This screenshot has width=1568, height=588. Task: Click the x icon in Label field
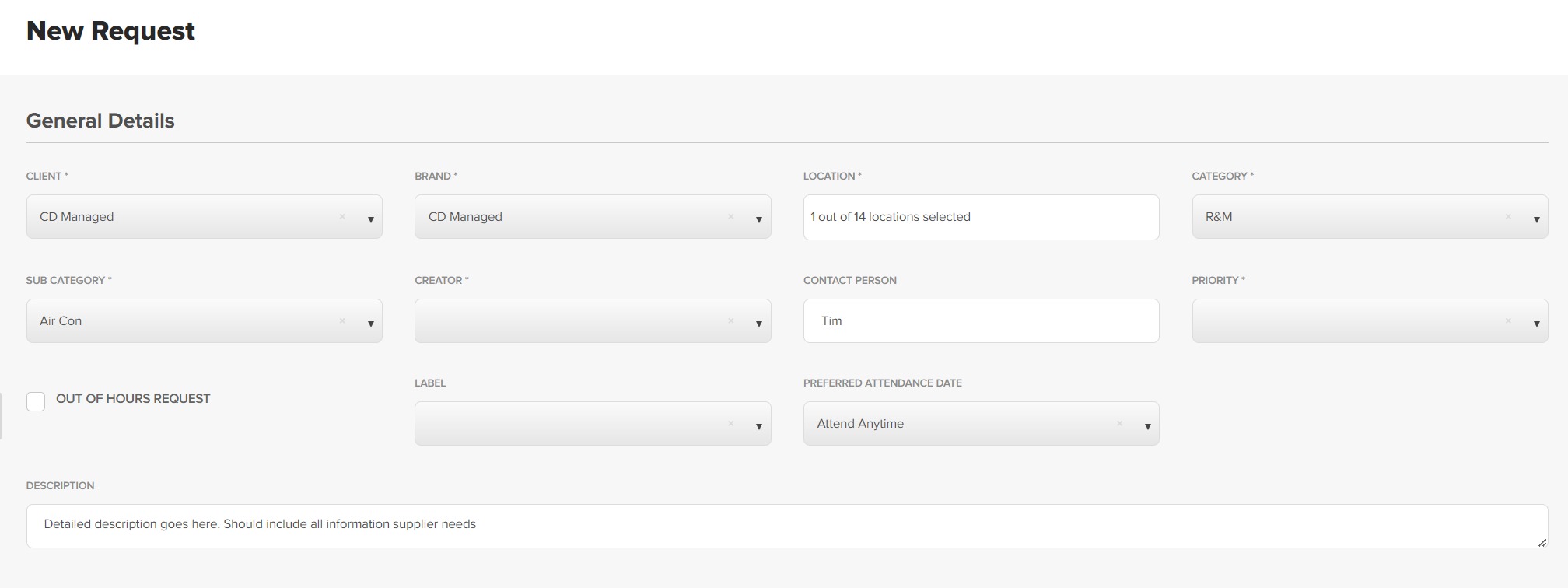click(730, 424)
